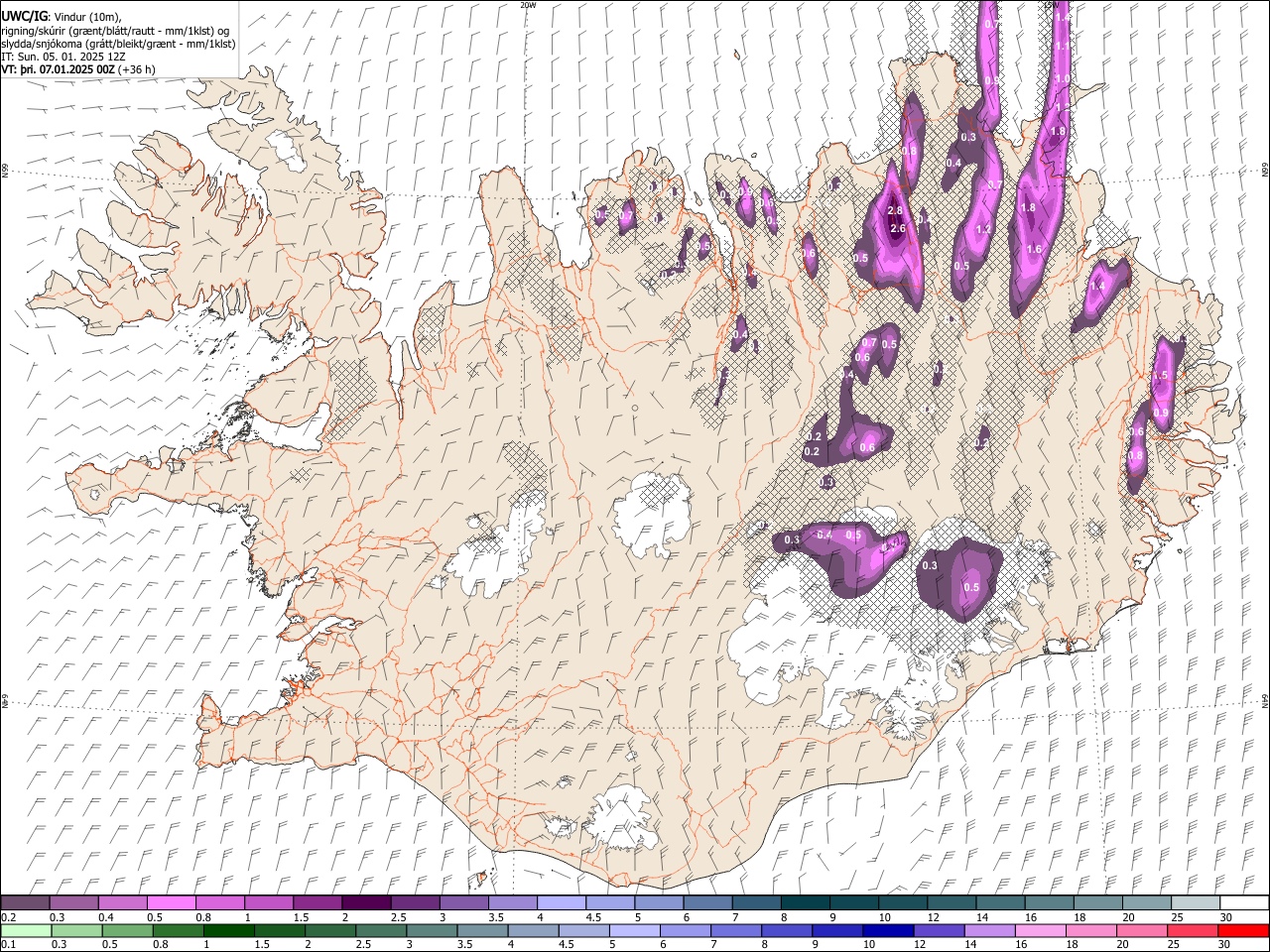Pick the pink rain swatch between 16 and 18
This screenshot has width=1270, height=952.
point(1040,930)
